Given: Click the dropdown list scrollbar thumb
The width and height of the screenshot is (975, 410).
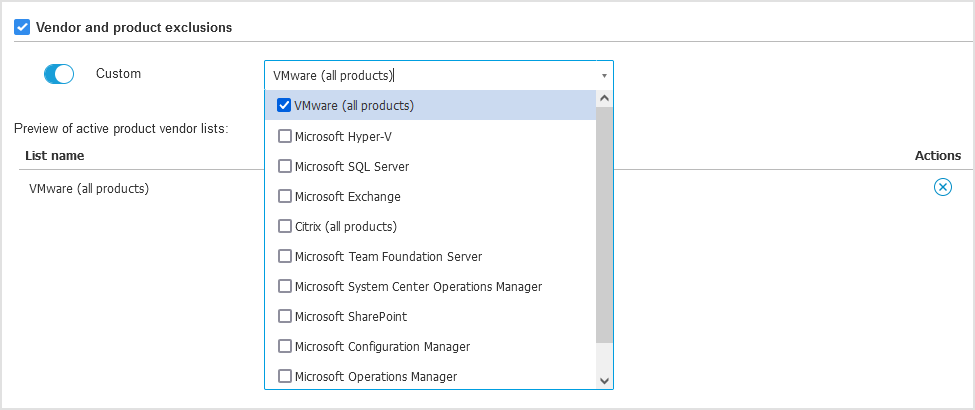Looking at the screenshot, I should [604, 224].
